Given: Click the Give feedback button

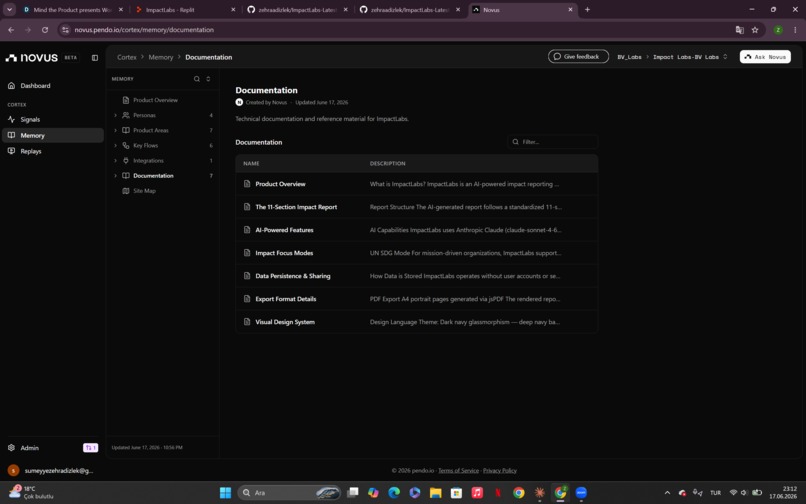Looking at the screenshot, I should click(x=578, y=57).
